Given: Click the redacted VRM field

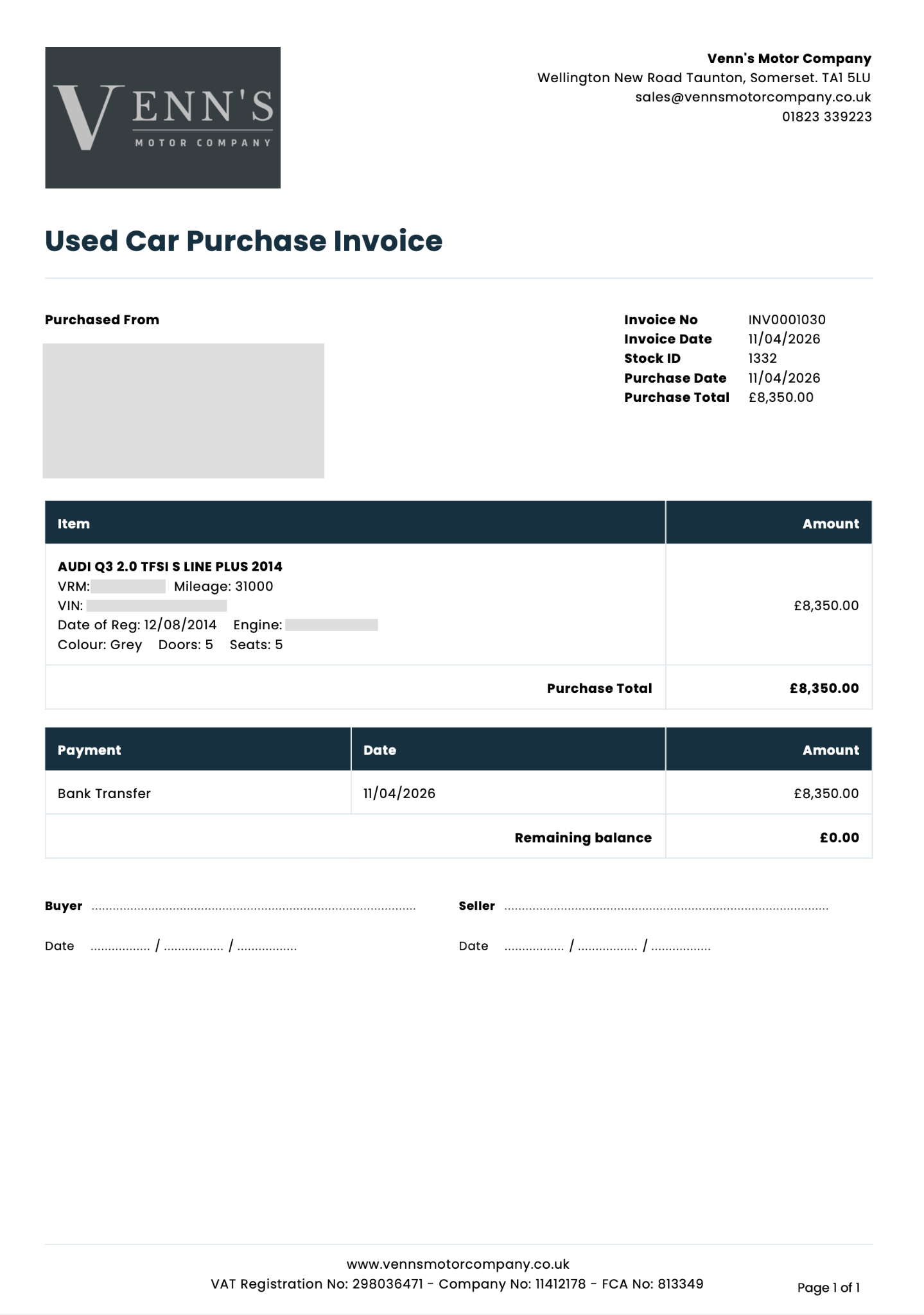Looking at the screenshot, I should coord(128,586).
